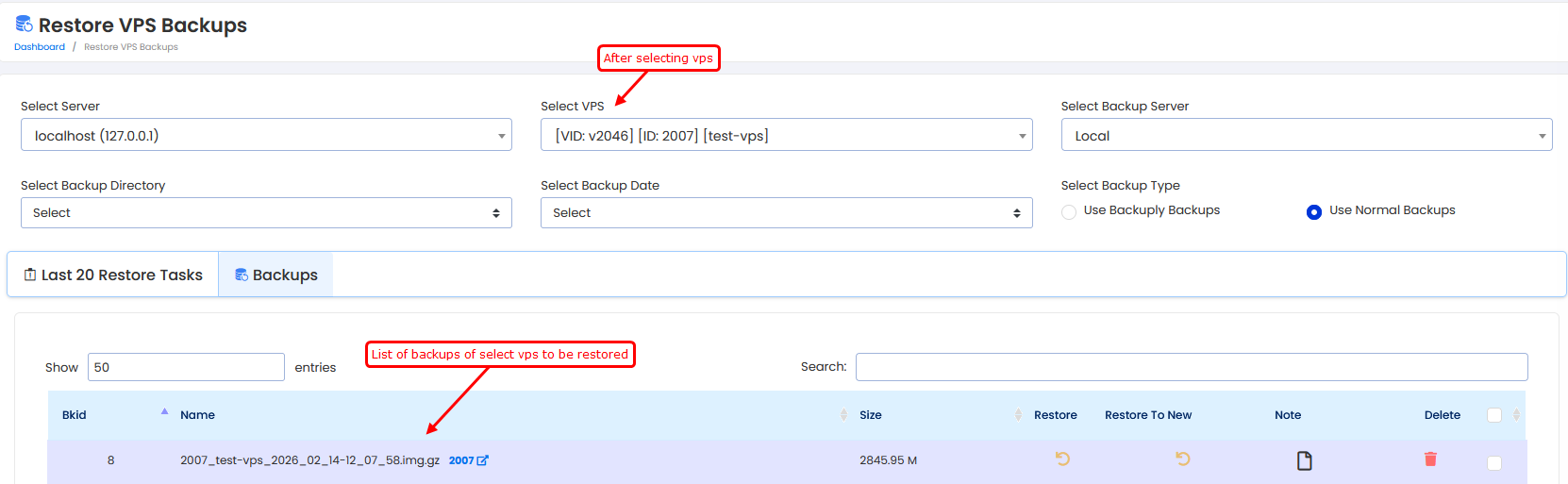Open the Note icon for the backup

tap(1304, 460)
